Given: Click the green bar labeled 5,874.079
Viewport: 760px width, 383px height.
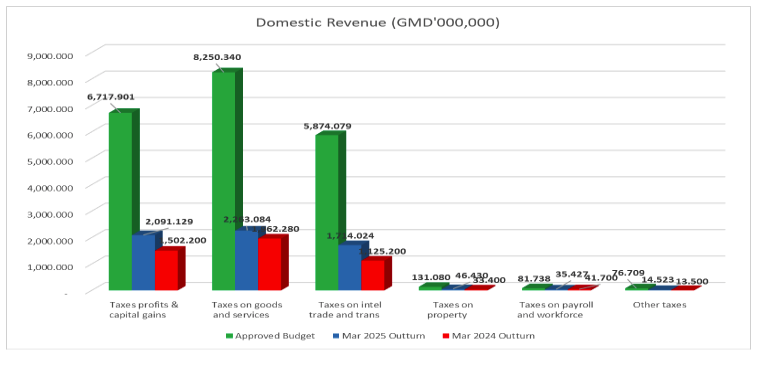Looking at the screenshot, I should click(x=327, y=212).
